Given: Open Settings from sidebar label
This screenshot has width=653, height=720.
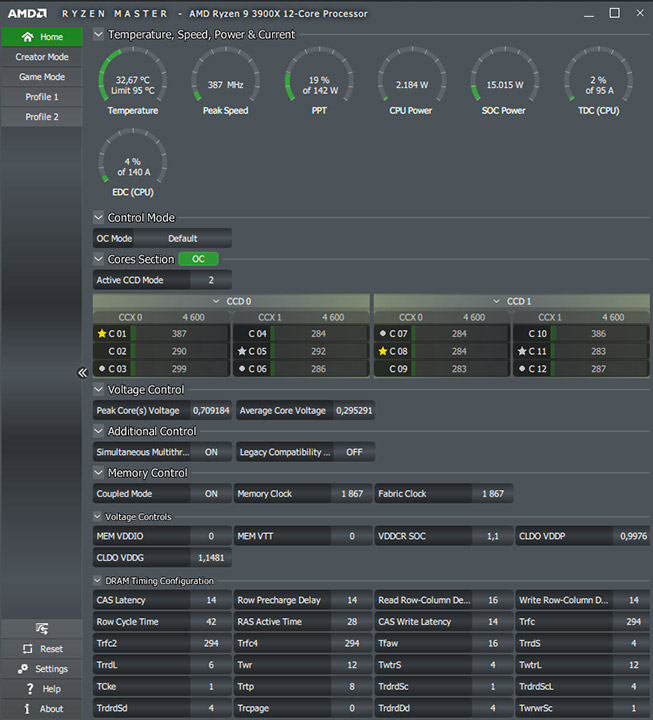Looking at the screenshot, I should click(x=51, y=669).
